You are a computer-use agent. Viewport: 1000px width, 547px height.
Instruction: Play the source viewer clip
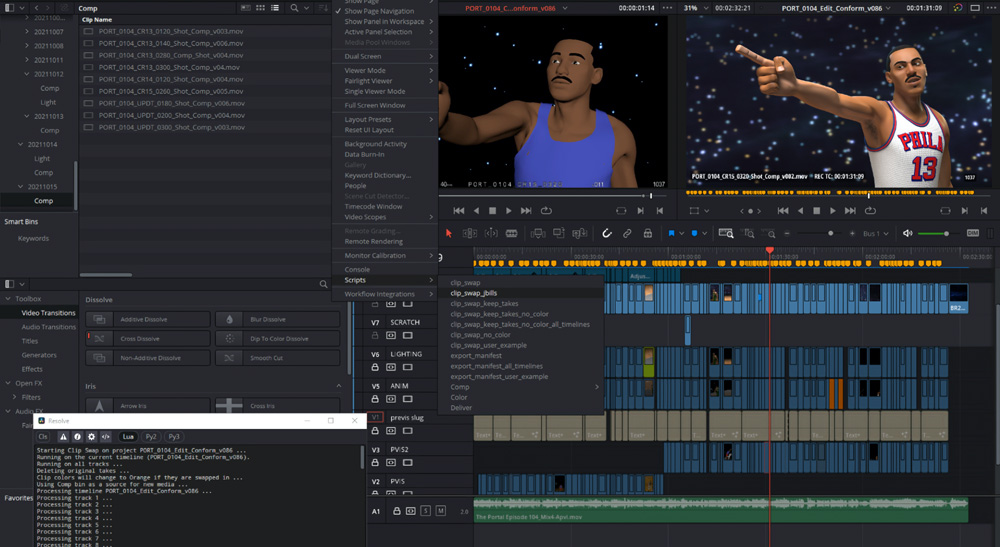tap(508, 210)
